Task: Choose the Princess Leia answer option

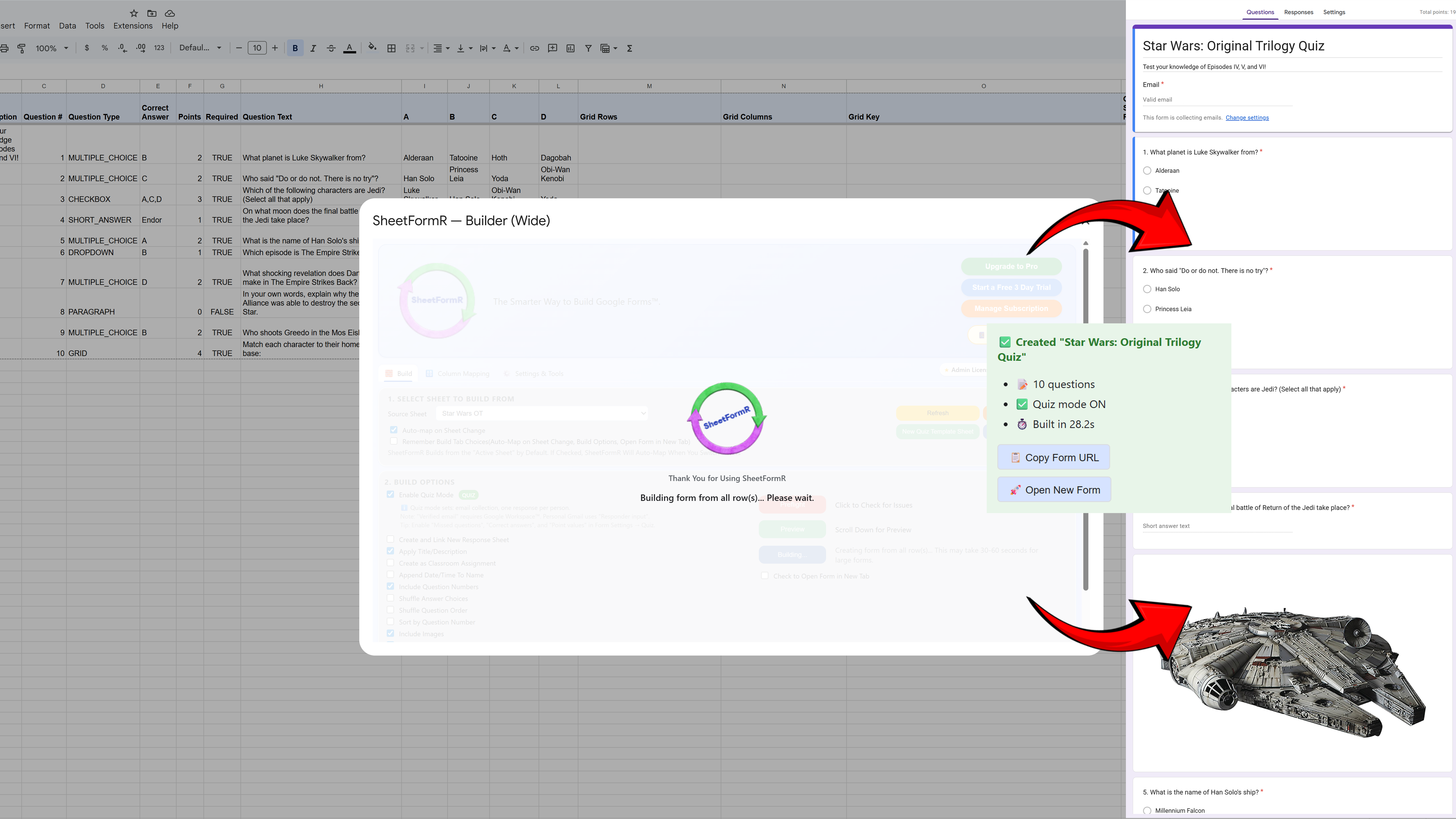Action: pos(1147,309)
